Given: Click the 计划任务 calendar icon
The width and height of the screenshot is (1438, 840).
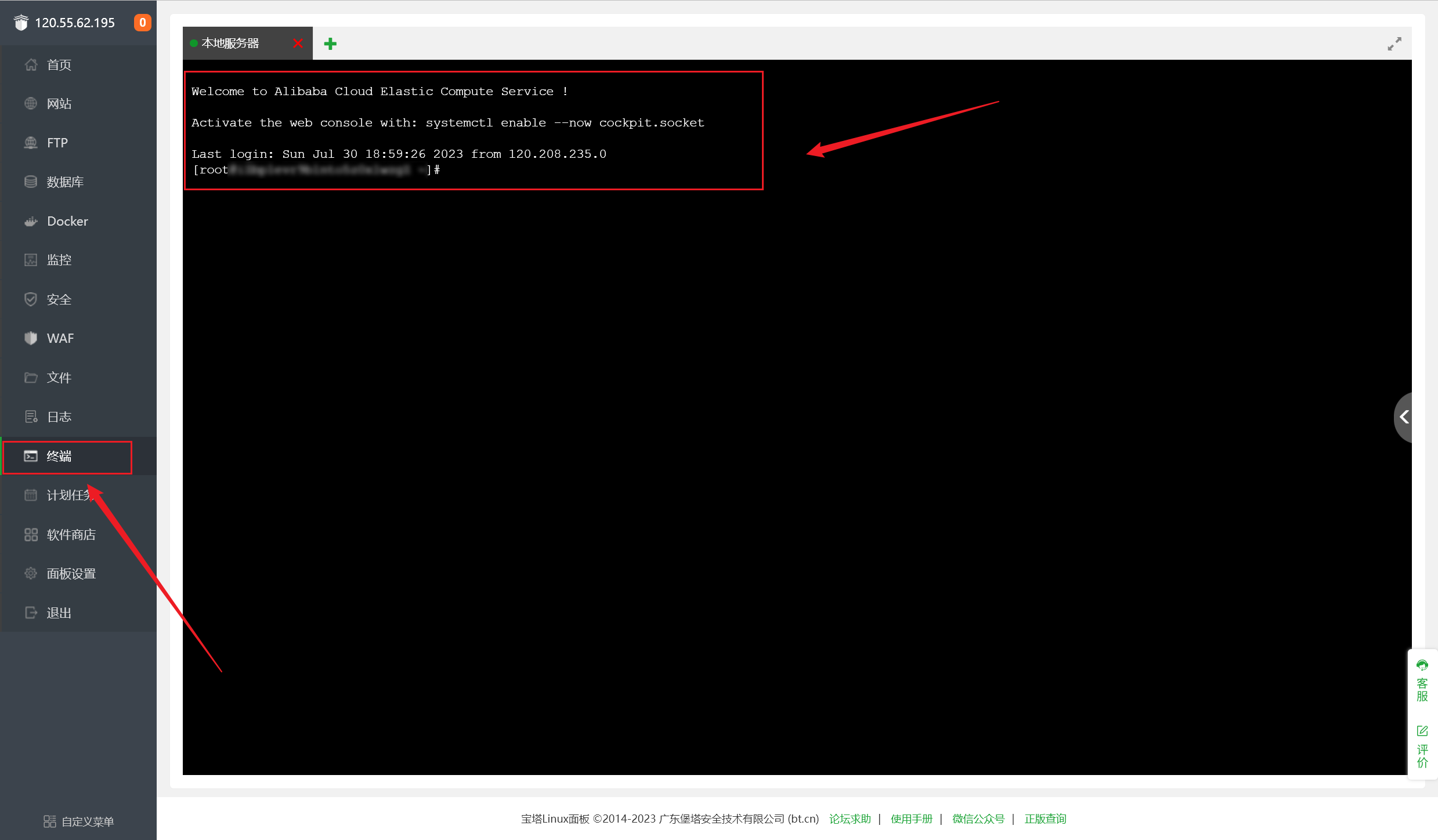Looking at the screenshot, I should (x=31, y=495).
